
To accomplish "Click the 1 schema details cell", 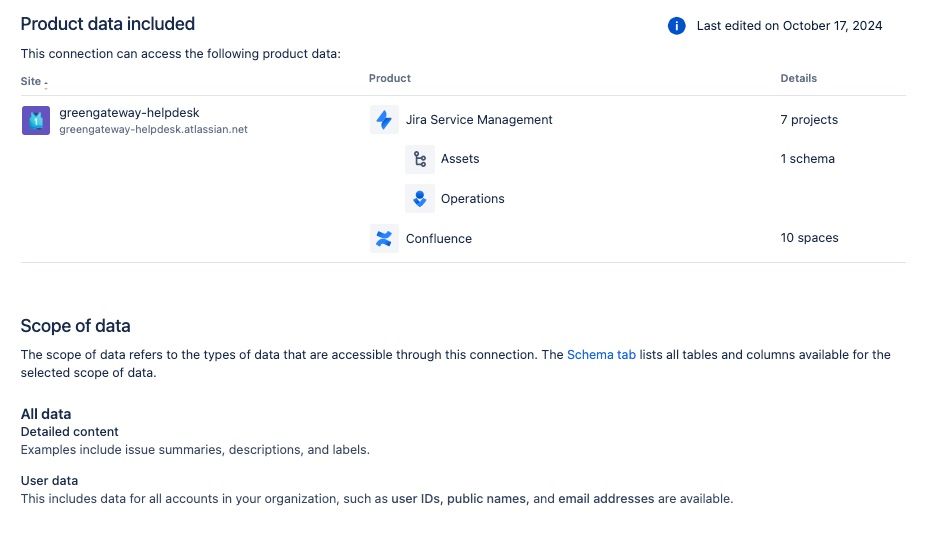I will (x=807, y=159).
